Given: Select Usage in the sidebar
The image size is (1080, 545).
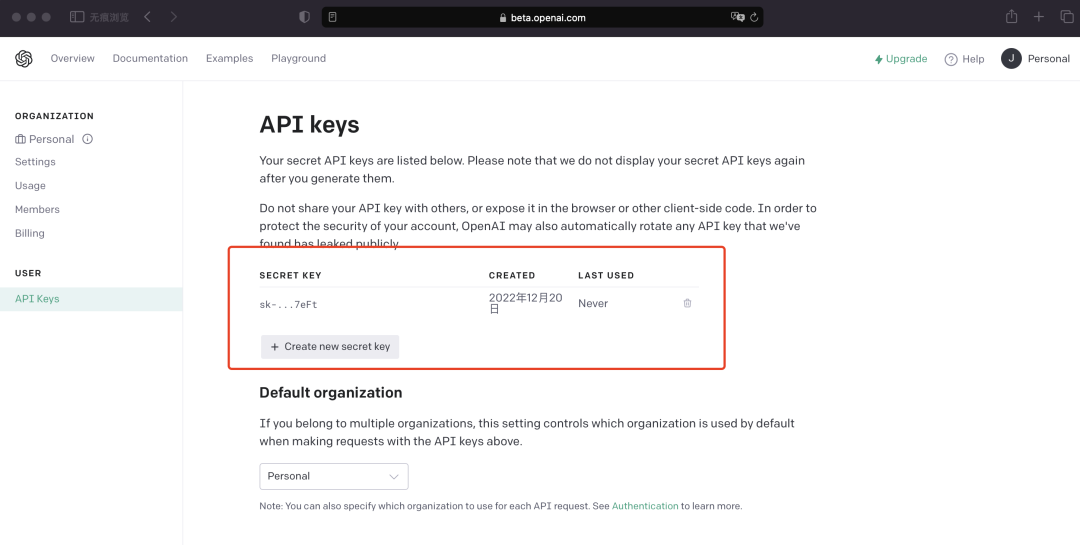Looking at the screenshot, I should pos(30,186).
